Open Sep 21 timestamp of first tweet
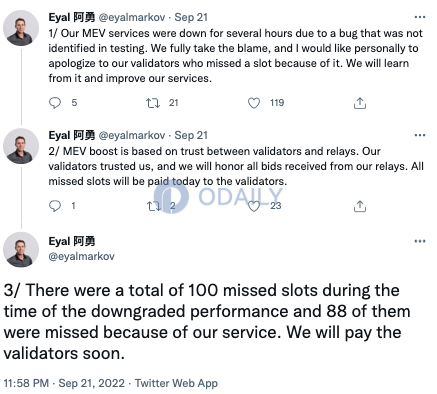The image size is (437, 394). point(191,17)
